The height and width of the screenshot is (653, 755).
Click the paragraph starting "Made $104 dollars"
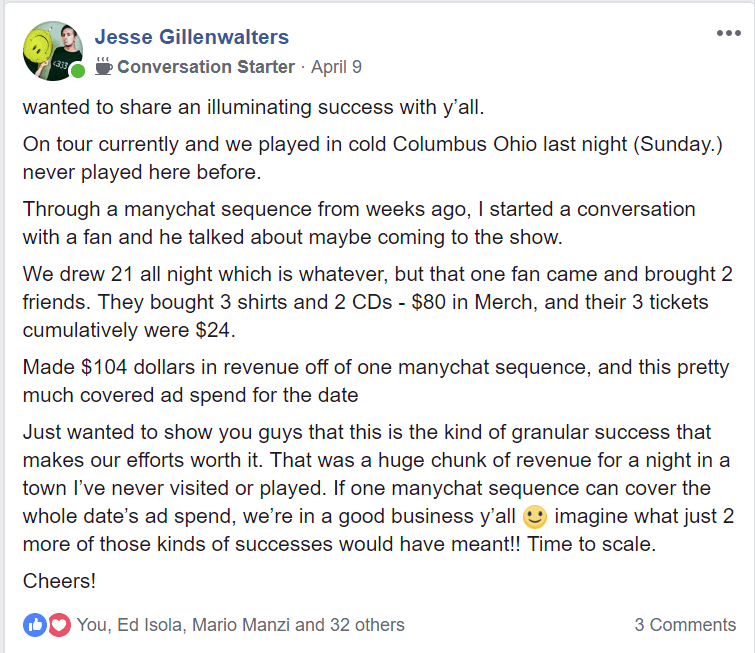[x=376, y=381]
